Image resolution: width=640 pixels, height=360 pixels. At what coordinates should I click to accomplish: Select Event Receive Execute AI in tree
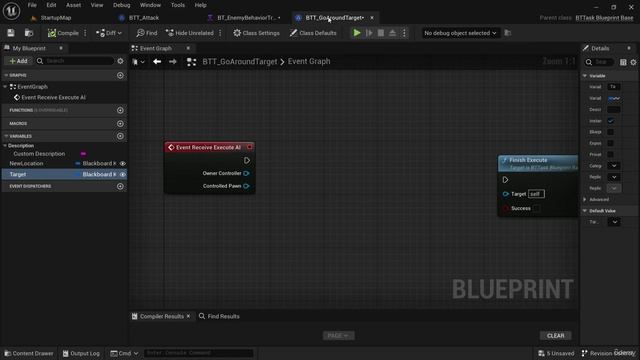(53, 97)
